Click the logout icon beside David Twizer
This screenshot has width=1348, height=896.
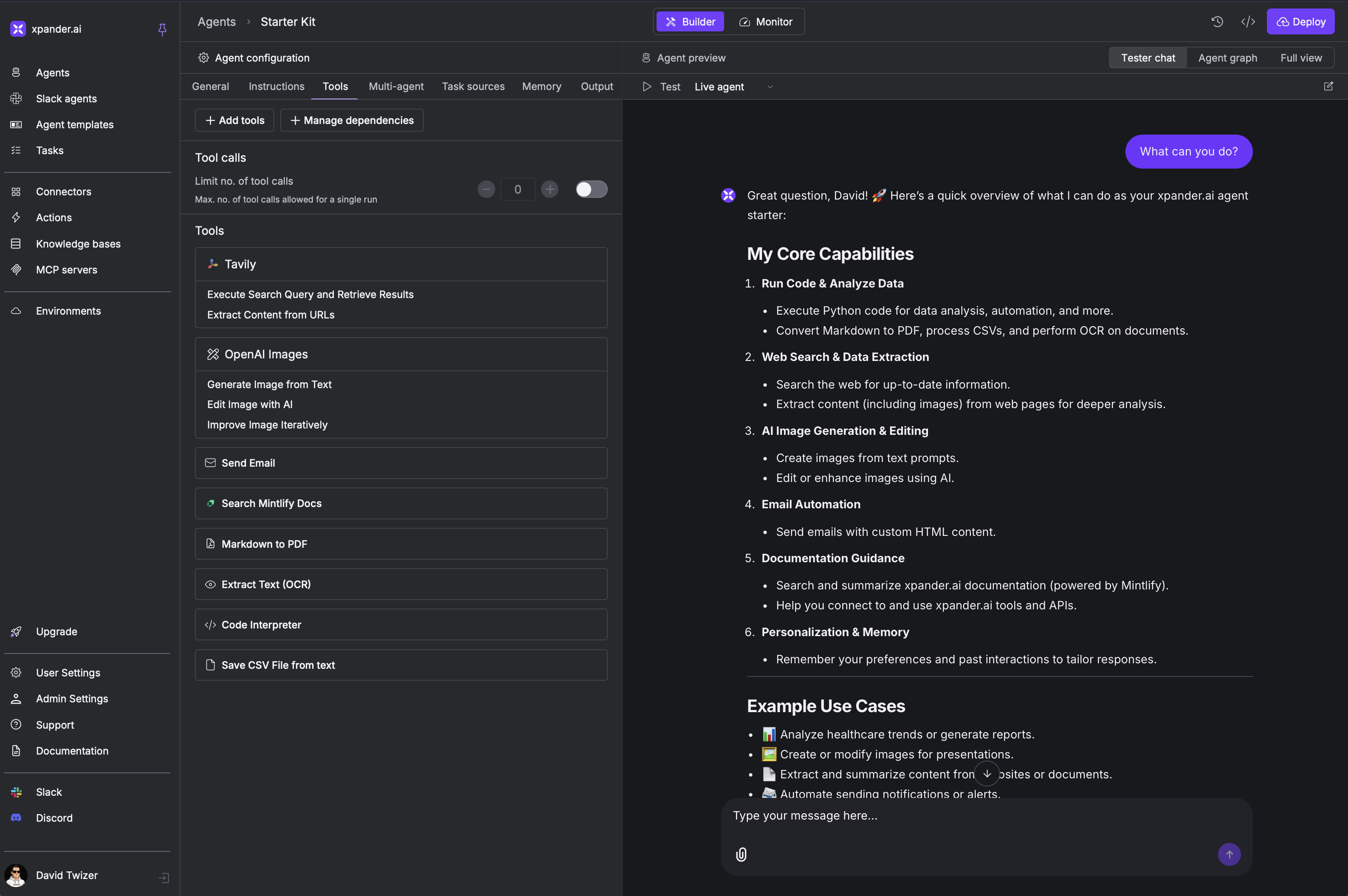tap(164, 877)
